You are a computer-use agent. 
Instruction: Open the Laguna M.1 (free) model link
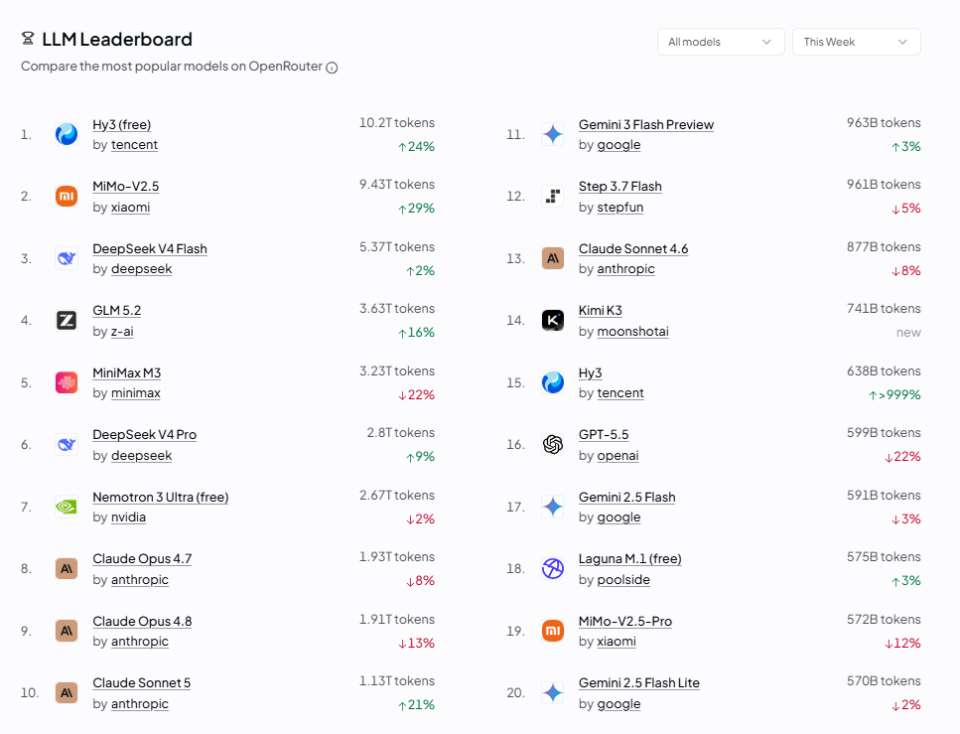(x=630, y=559)
